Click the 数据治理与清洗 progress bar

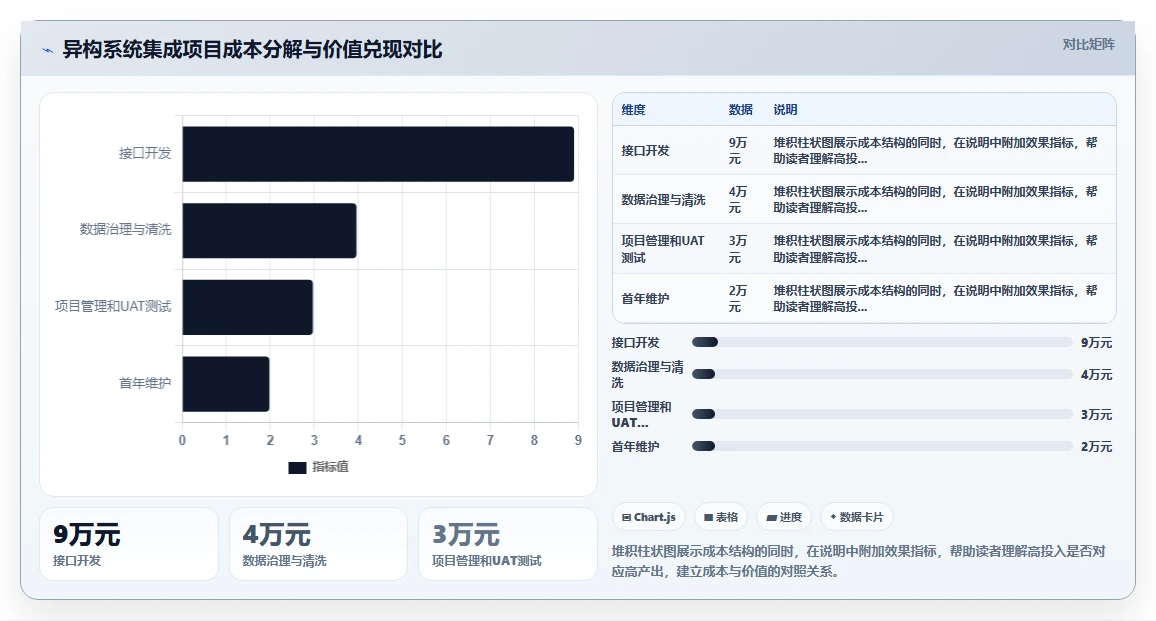coord(882,374)
